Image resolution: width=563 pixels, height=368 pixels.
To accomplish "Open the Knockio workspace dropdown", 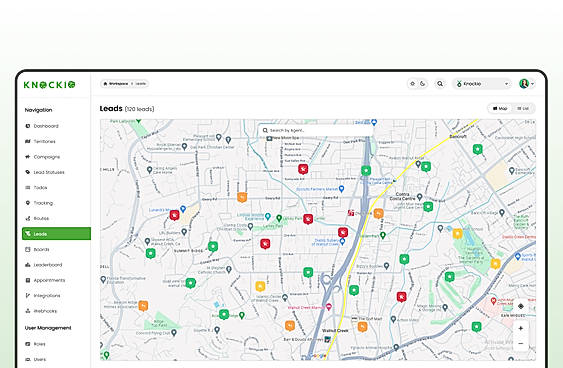I will [x=482, y=84].
